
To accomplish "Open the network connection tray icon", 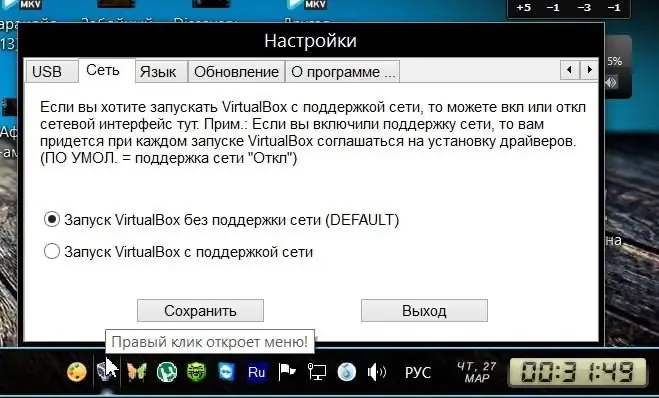I will click(316, 372).
